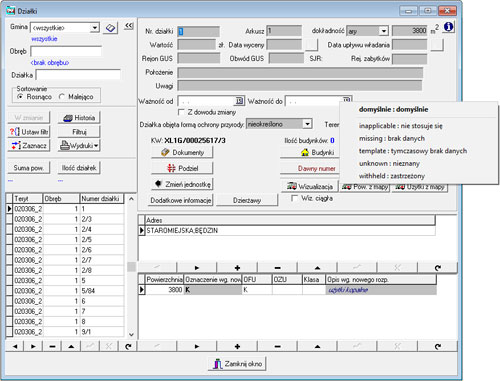The height and width of the screenshot is (381, 500).
Task: Select parcel row 2/3
Action: pyautogui.click(x=65, y=219)
